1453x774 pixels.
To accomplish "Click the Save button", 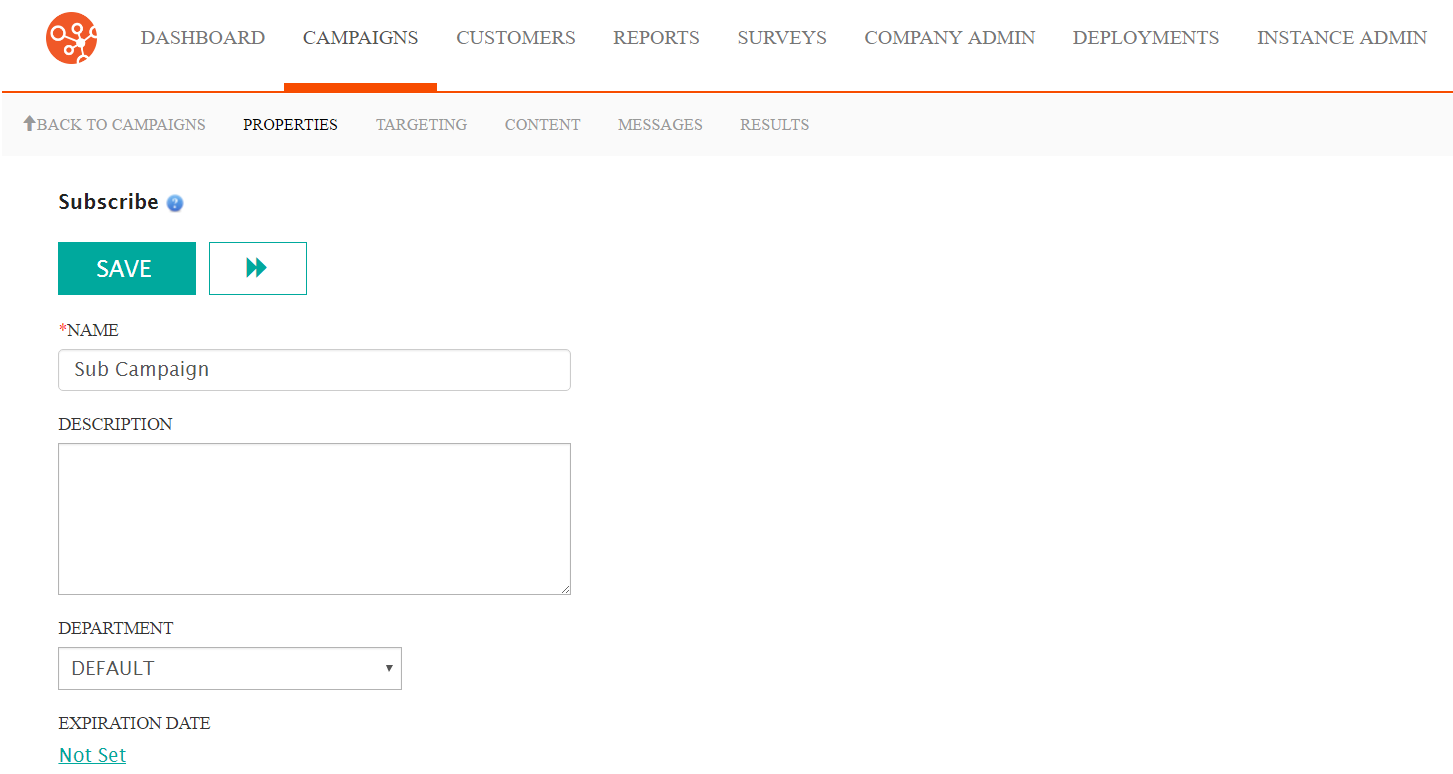I will [x=127, y=268].
